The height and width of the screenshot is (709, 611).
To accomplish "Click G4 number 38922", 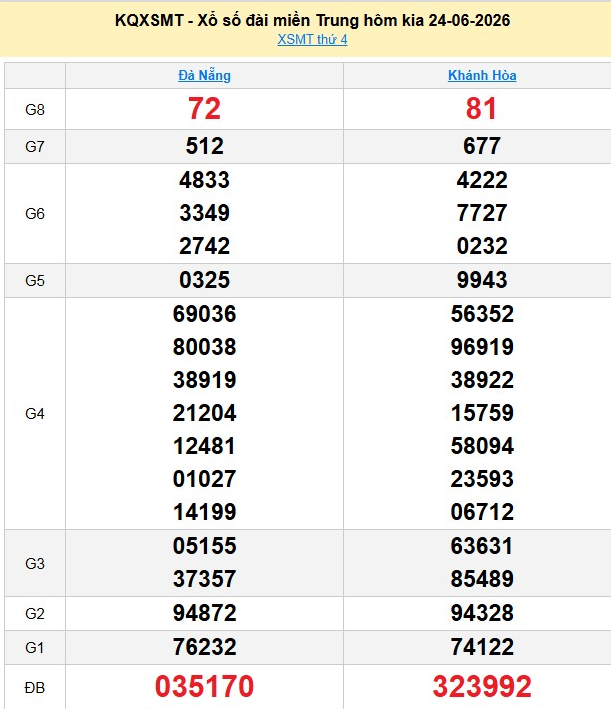I will 482,380.
